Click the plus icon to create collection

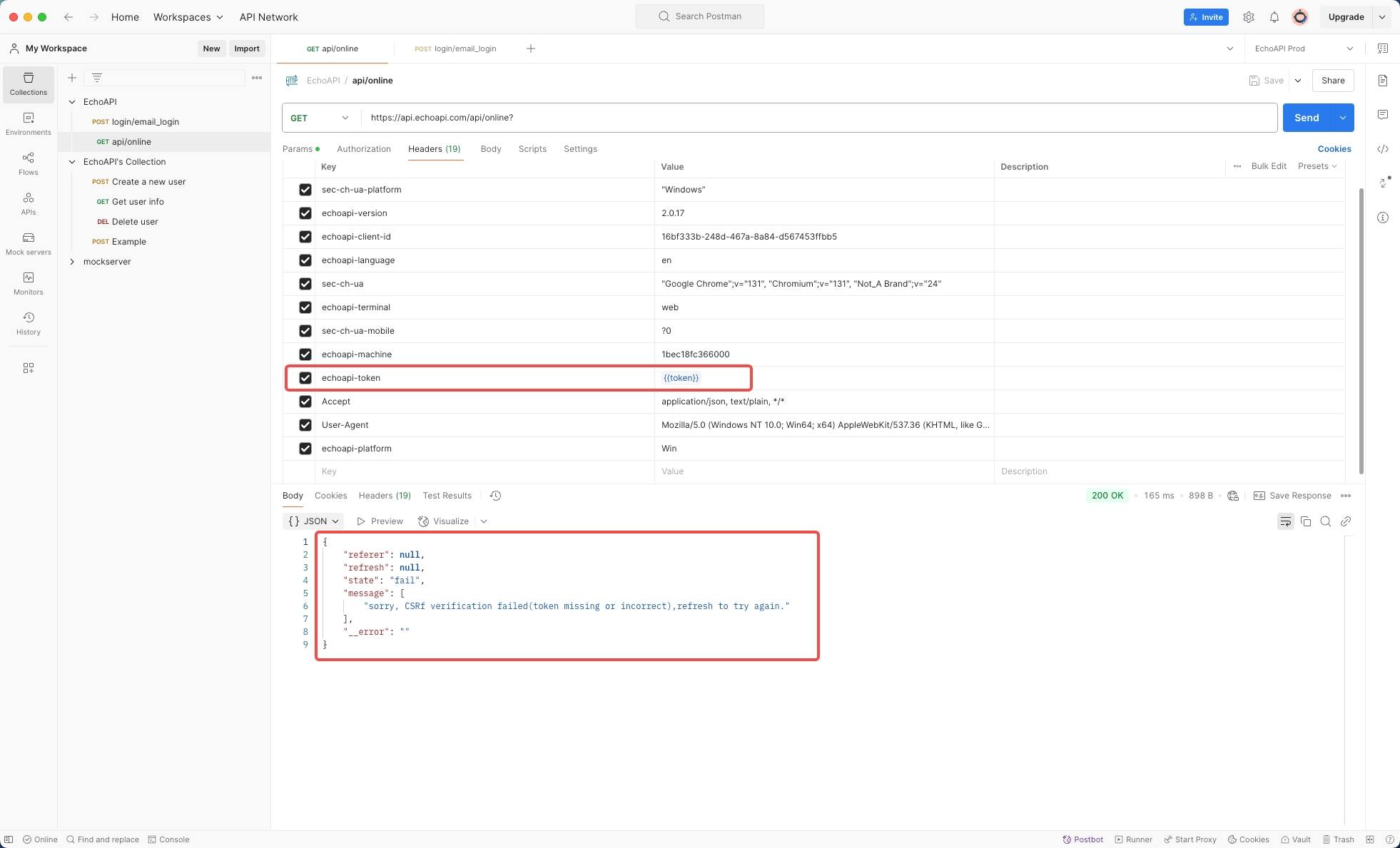[72, 78]
